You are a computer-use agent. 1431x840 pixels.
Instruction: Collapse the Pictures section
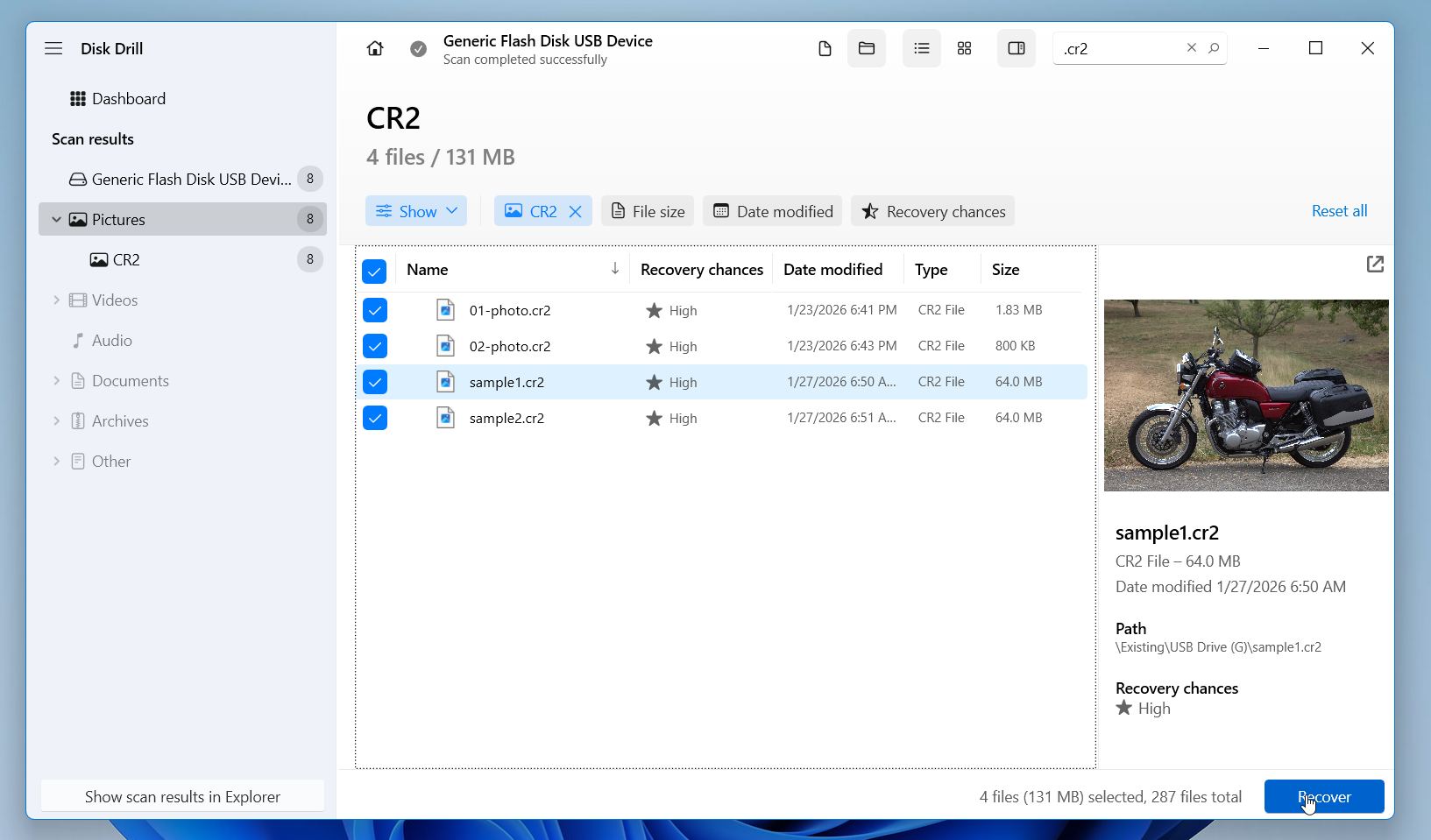click(x=56, y=219)
